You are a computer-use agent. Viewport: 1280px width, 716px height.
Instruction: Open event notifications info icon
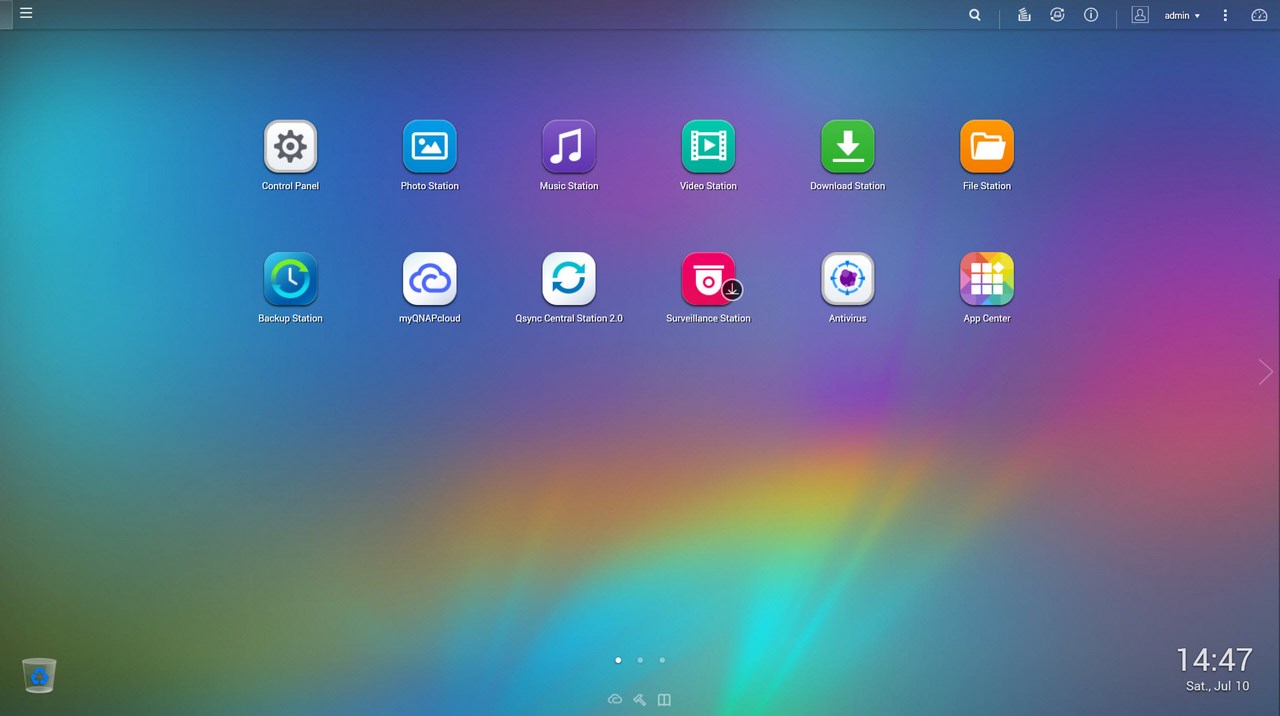coord(1091,15)
